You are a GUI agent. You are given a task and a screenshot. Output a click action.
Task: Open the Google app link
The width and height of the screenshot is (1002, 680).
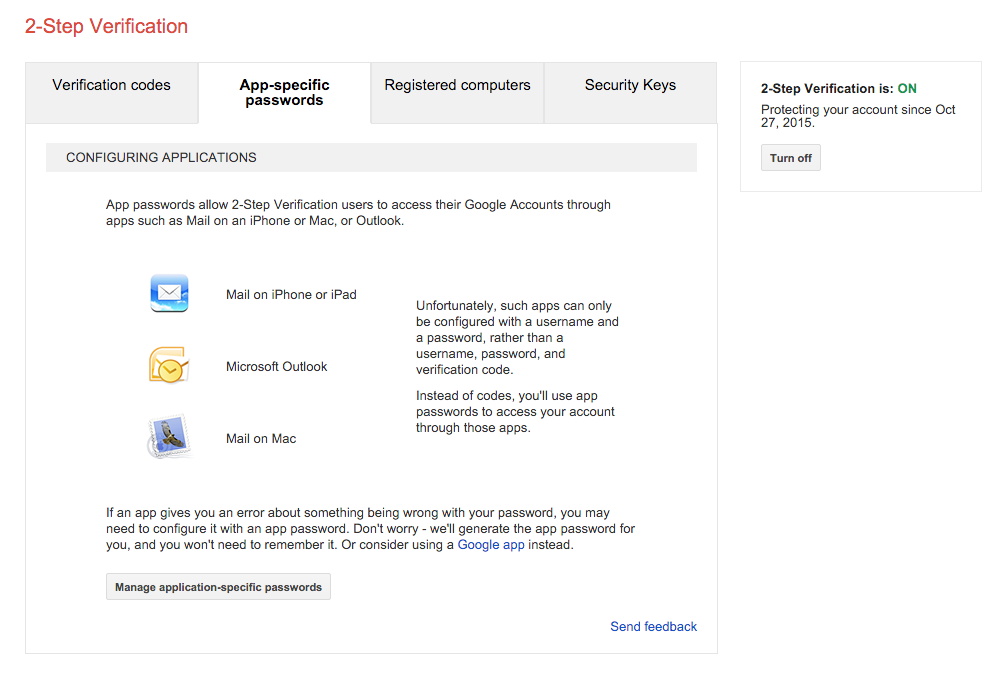pos(491,545)
